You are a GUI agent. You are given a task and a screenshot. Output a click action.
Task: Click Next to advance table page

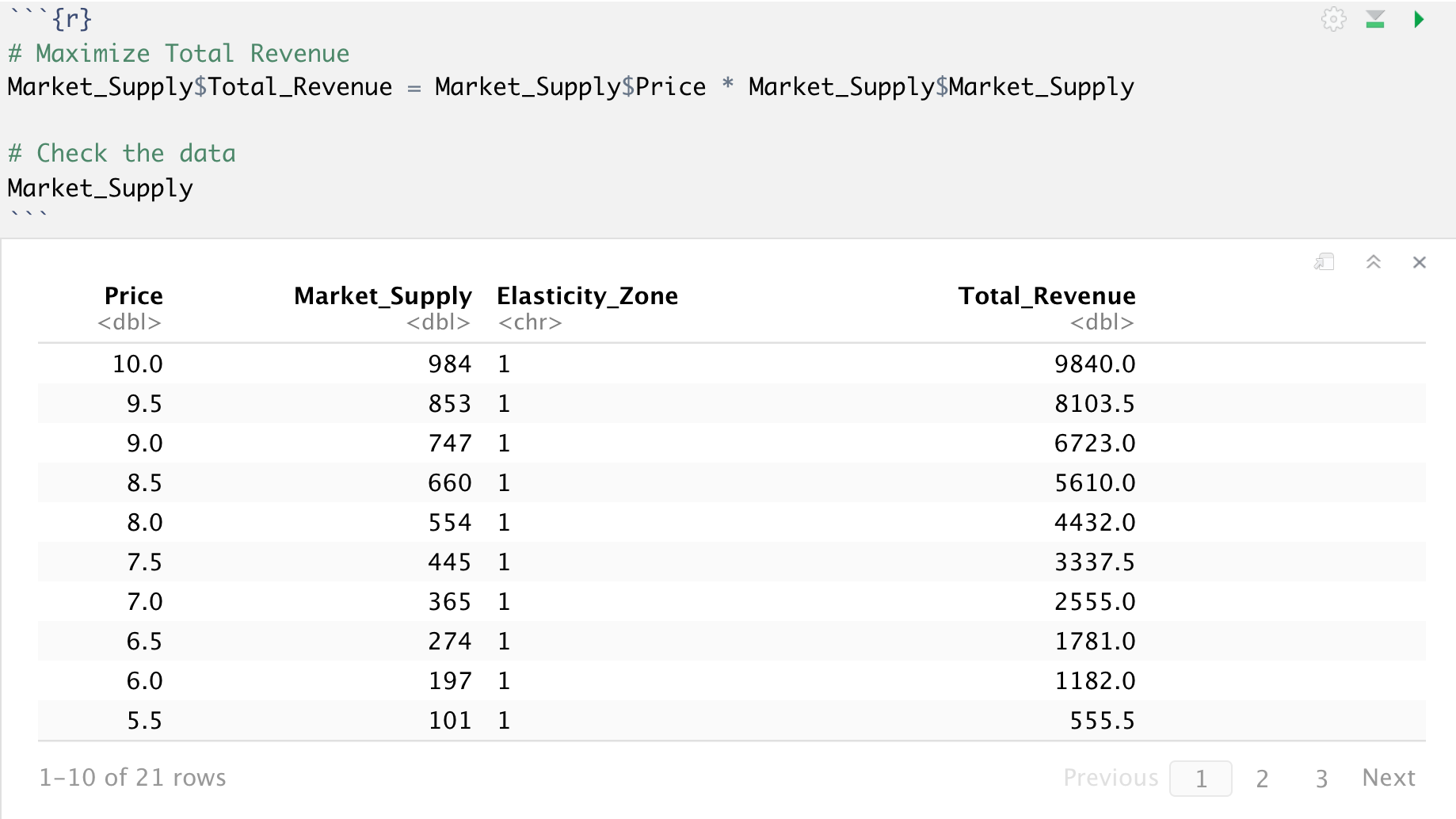(1388, 778)
